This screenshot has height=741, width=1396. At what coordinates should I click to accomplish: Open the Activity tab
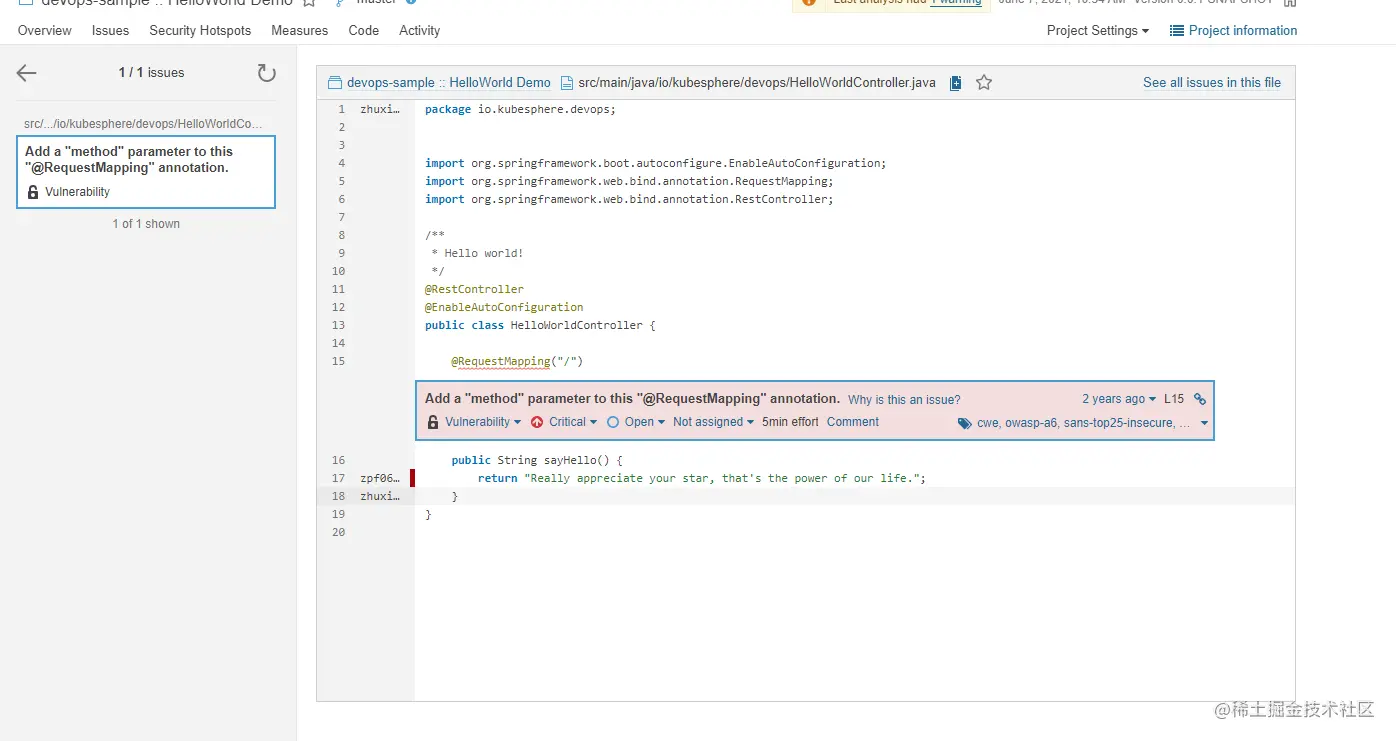tap(420, 31)
